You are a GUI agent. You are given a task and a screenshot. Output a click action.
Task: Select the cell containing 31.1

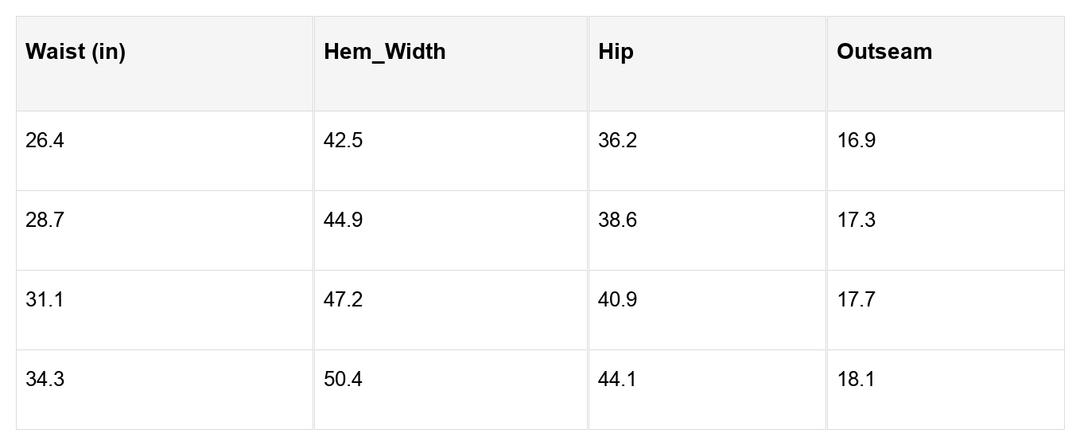[45, 300]
